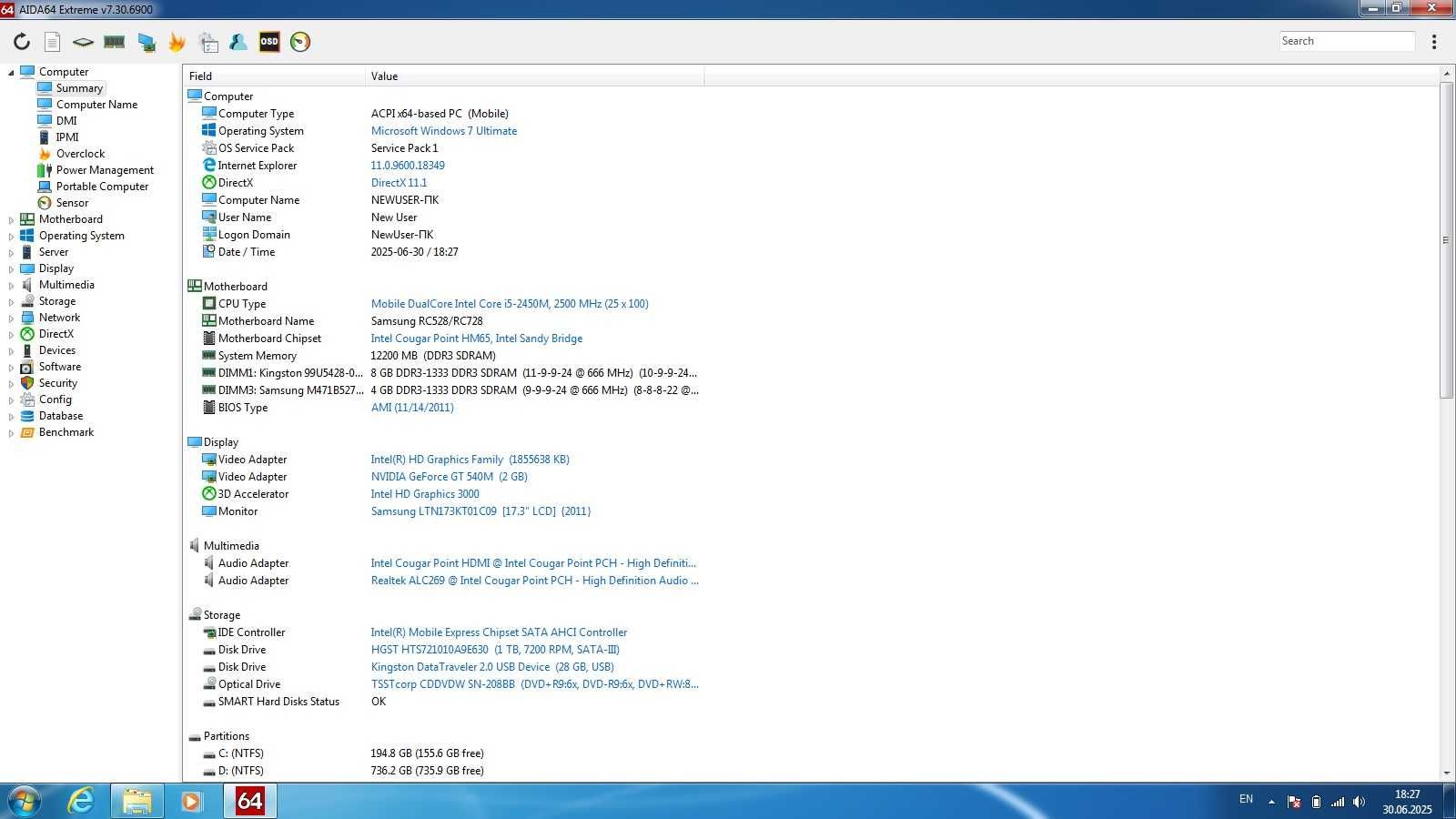Screen dimensions: 1456x819
Task: Open Microsoft Windows 7 Ultimate link
Action: [x=444, y=131]
